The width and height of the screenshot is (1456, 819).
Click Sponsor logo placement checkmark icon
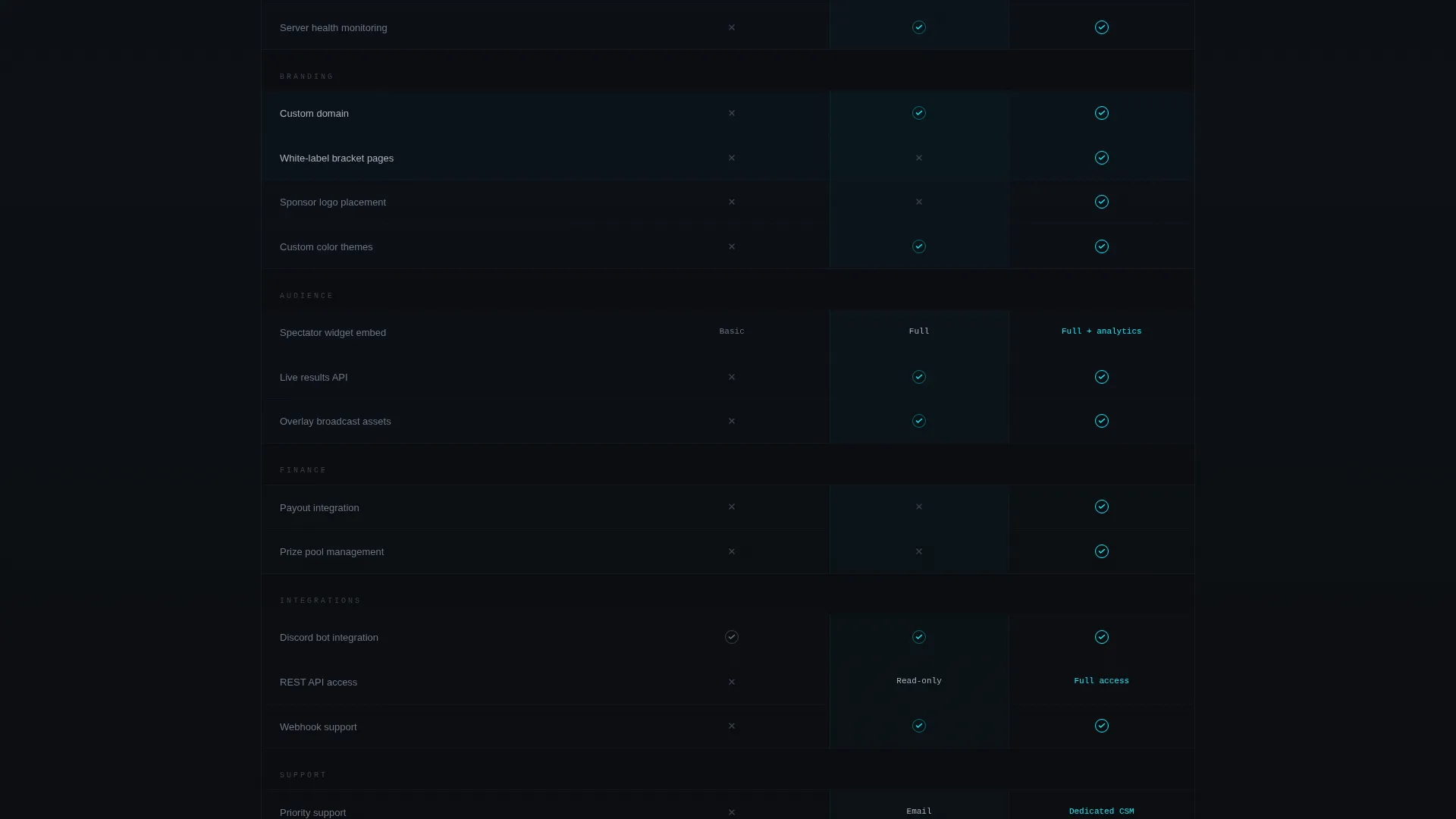[x=1102, y=202]
